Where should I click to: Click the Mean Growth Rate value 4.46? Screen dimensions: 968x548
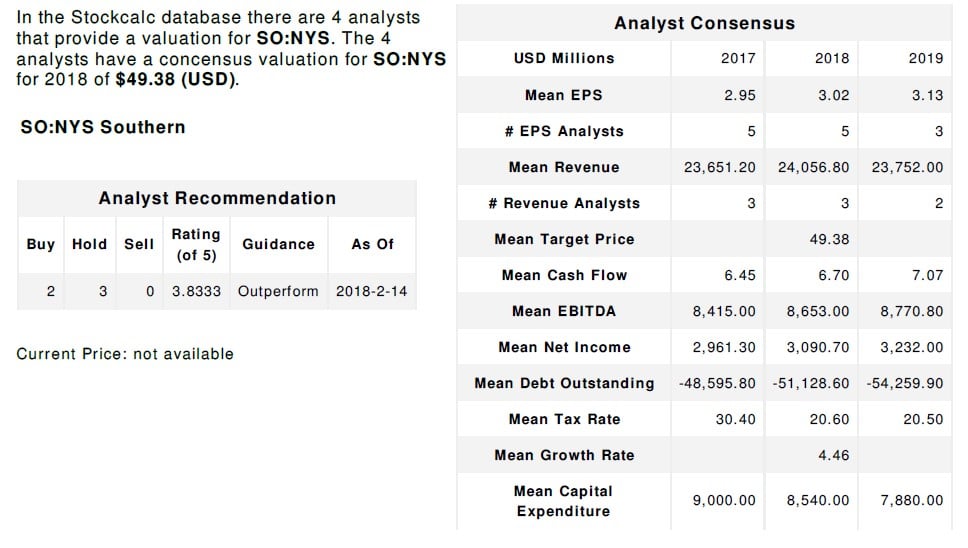(832, 455)
